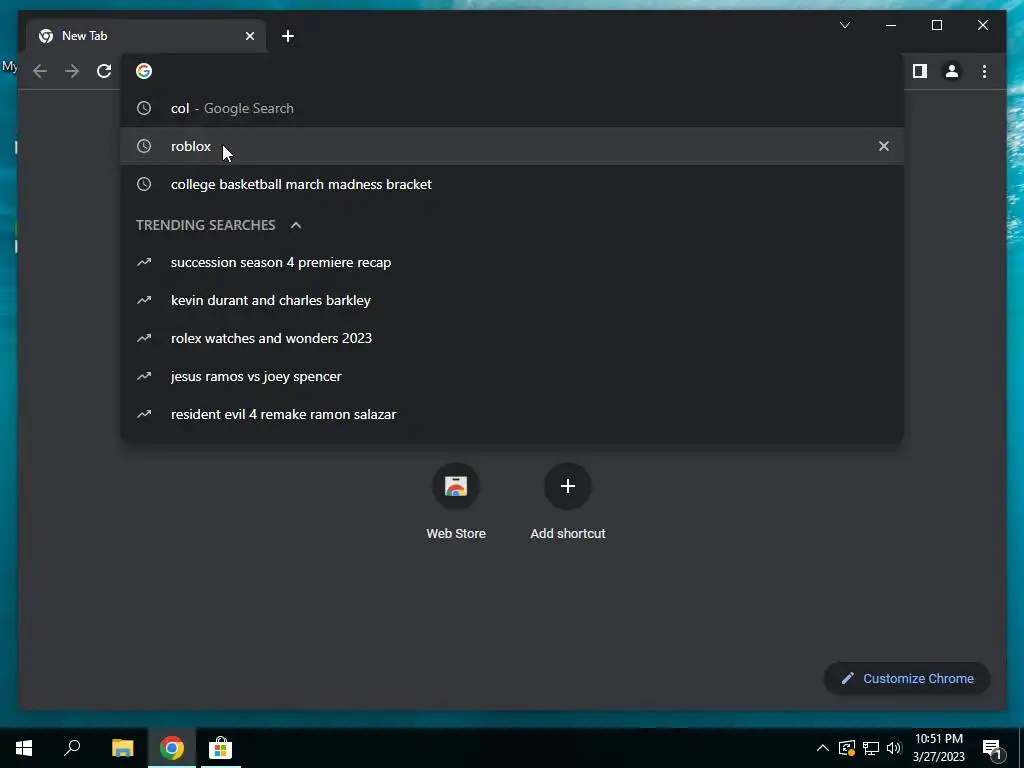Click trending icon beside rolex watches
The width and height of the screenshot is (1024, 768).
[x=144, y=338]
